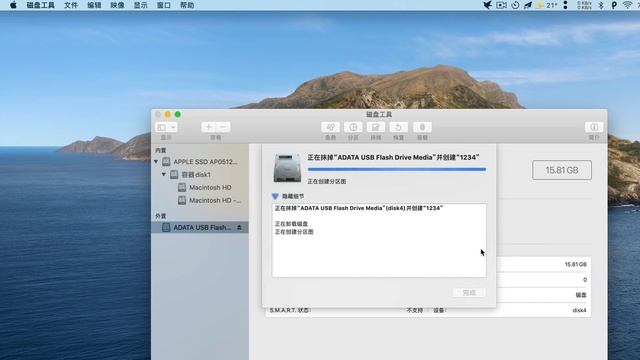Open Time Machine menu bar icon
This screenshot has width=640, height=360.
tap(515, 5)
